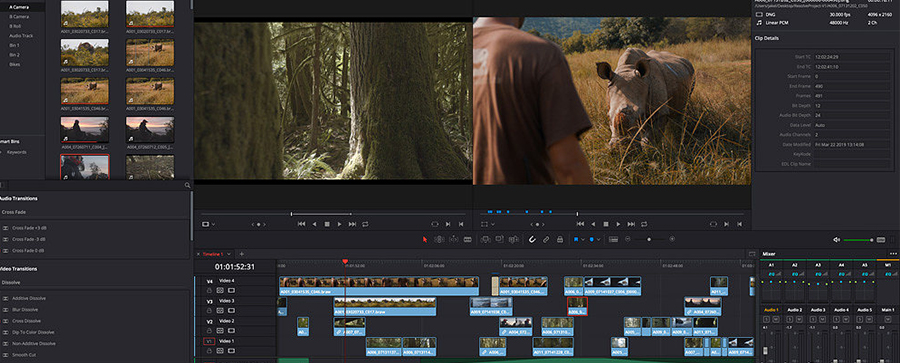The height and width of the screenshot is (363, 900).
Task: Open EQ for mixer channel A3
Action: (x=817, y=275)
